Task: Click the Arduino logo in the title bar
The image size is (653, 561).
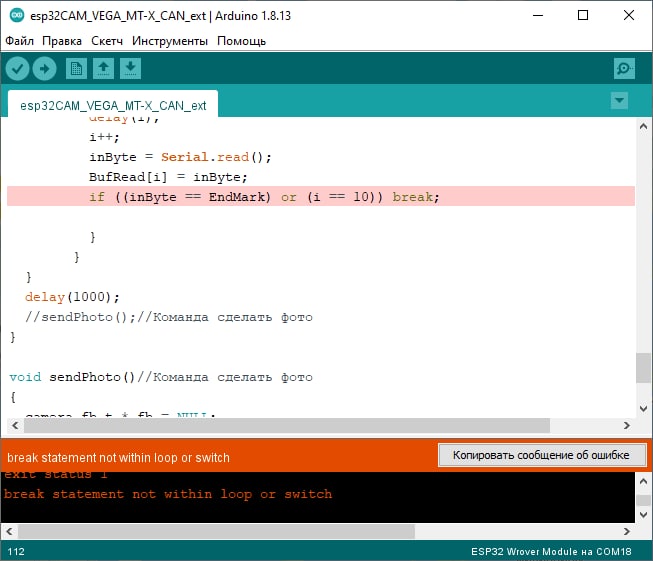Action: 17,15
